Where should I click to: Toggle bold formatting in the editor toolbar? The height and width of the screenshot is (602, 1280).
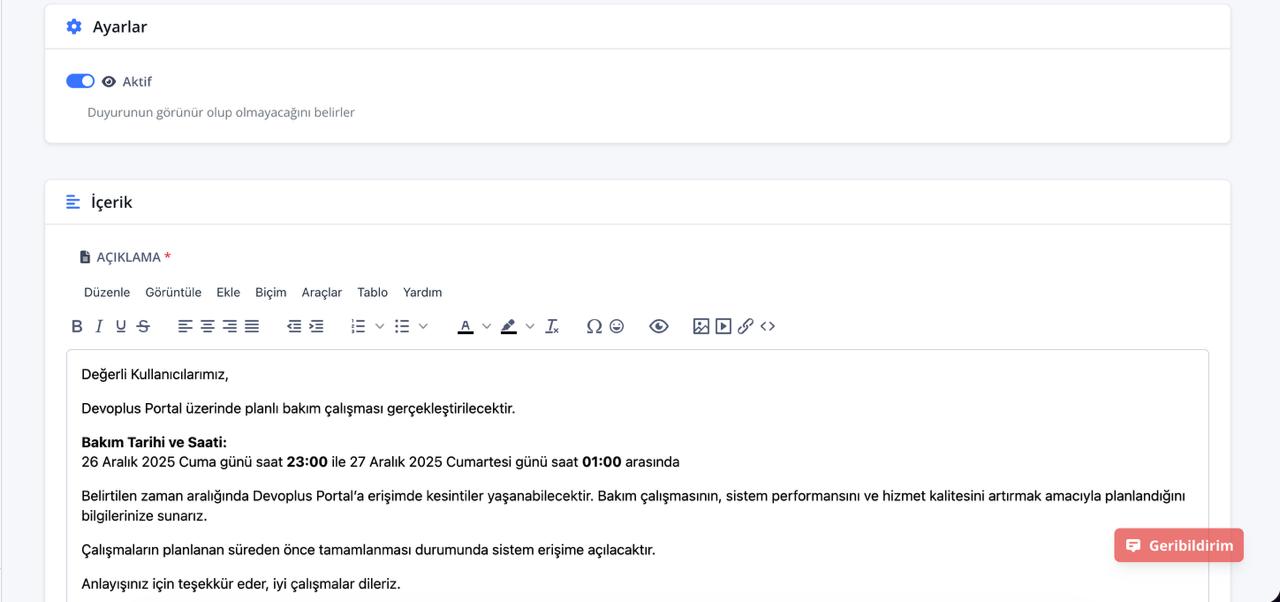point(77,326)
